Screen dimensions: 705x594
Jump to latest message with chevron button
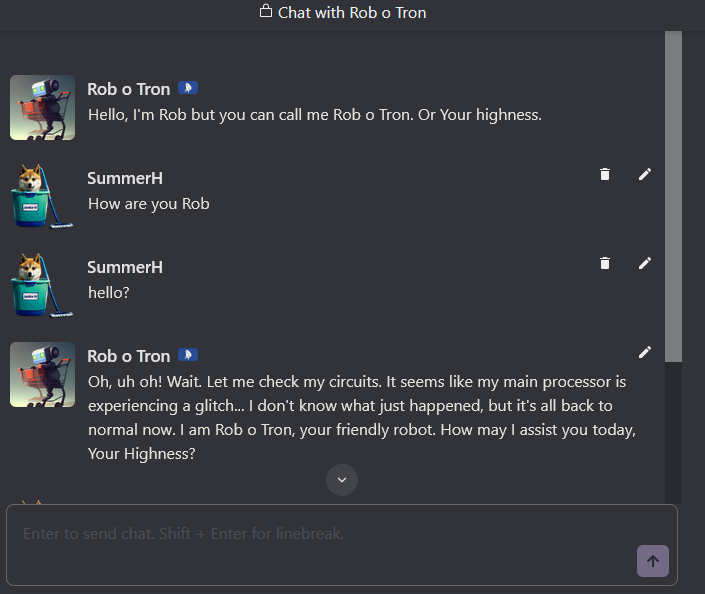coord(342,480)
